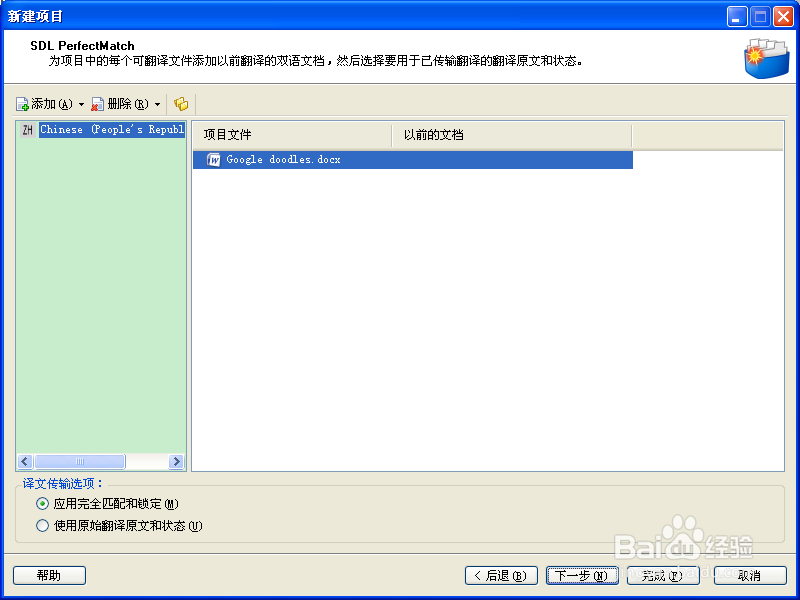Click the 下一步 next button
The image size is (800, 600).
[x=582, y=576]
